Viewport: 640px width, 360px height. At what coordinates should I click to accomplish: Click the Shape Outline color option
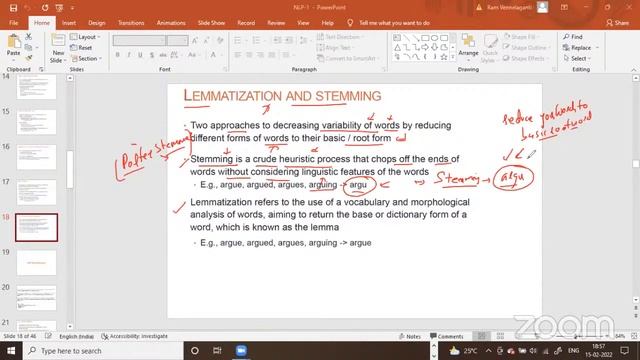click(x=527, y=48)
